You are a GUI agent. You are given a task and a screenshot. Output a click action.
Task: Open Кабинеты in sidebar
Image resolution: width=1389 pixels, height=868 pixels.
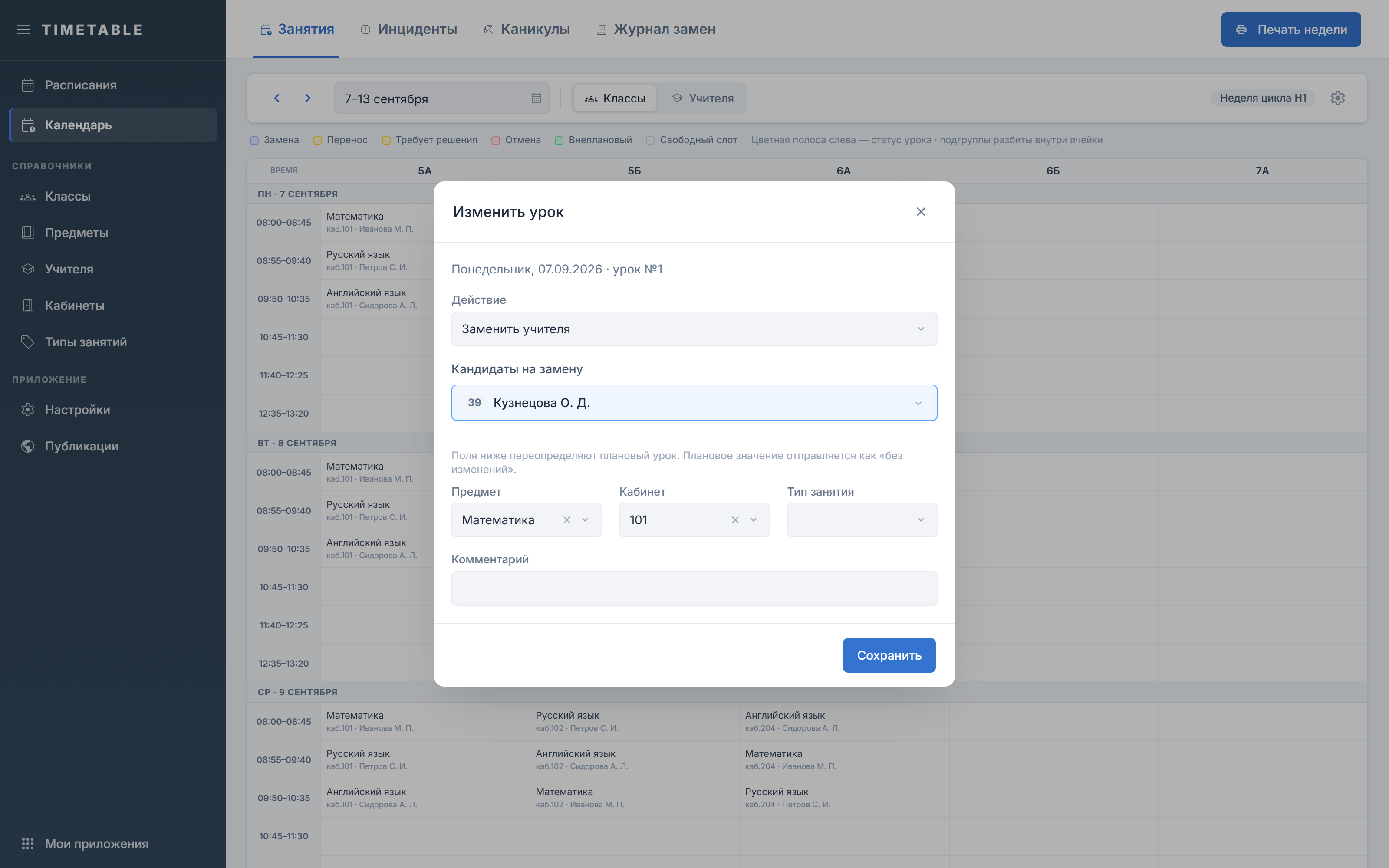(x=113, y=306)
